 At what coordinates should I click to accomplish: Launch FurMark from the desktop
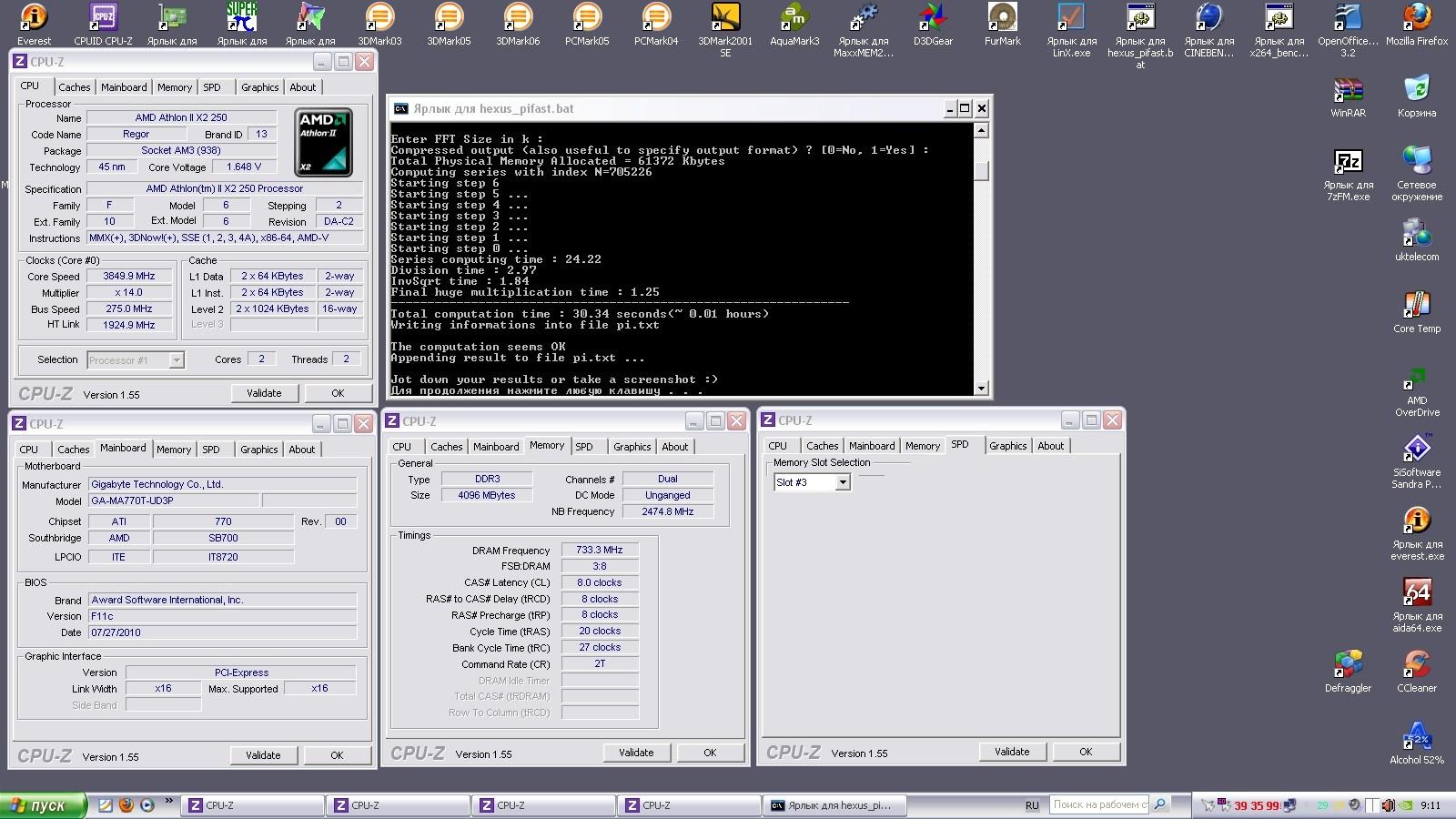(x=1002, y=24)
